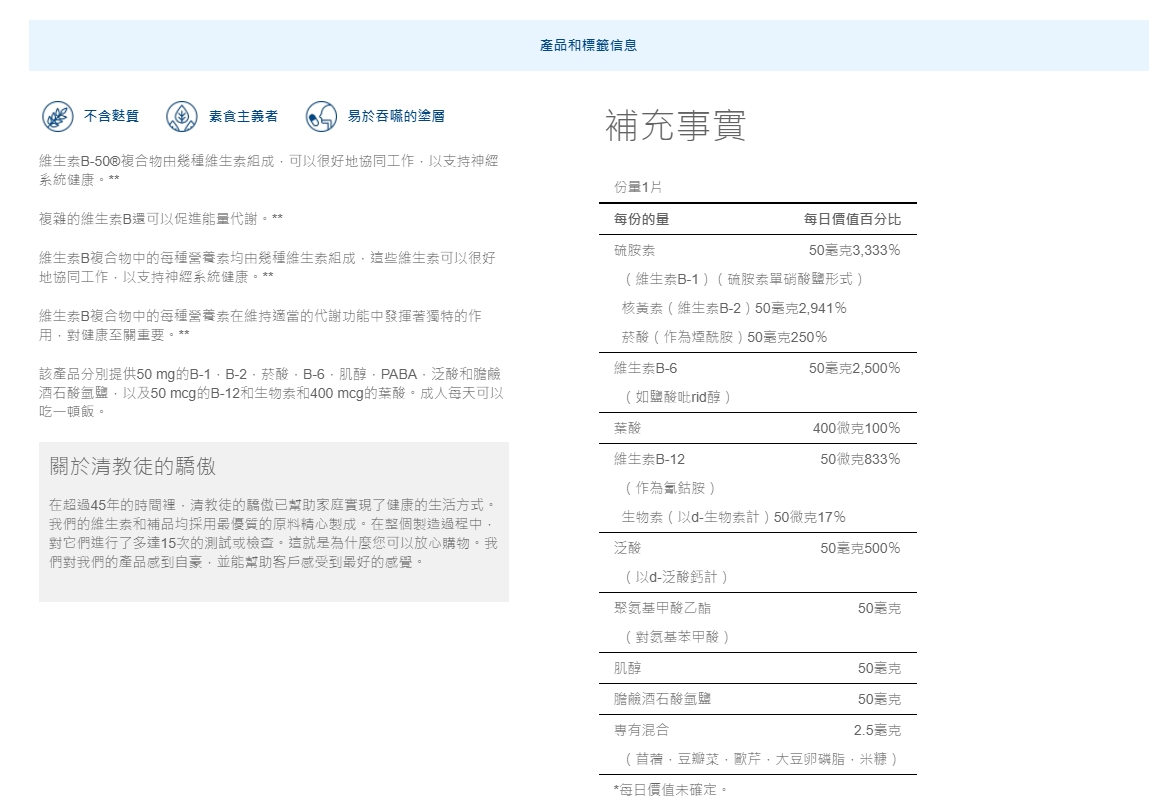1163x802 pixels.
Task: Click the *每日價值未確定 footnote
Action: (x=671, y=790)
